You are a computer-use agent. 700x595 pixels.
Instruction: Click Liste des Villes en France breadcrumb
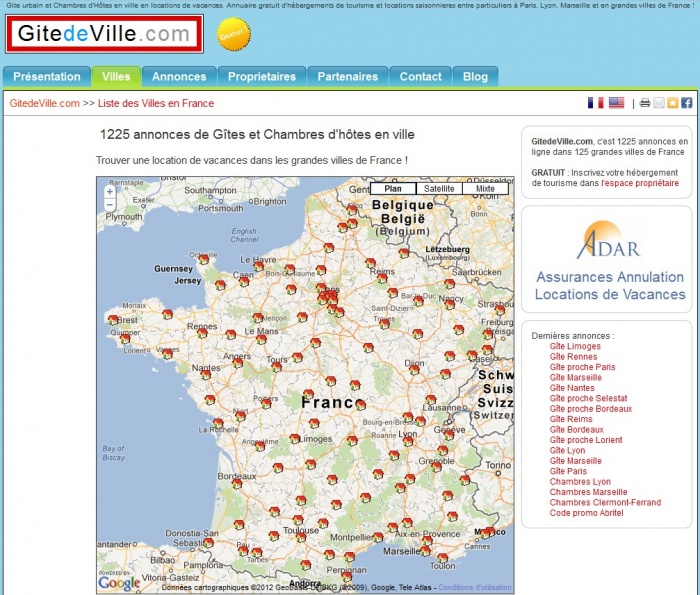156,104
